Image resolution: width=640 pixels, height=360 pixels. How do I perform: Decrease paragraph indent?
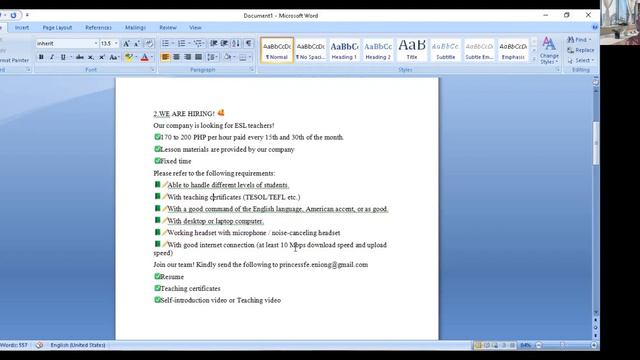[x=213, y=43]
